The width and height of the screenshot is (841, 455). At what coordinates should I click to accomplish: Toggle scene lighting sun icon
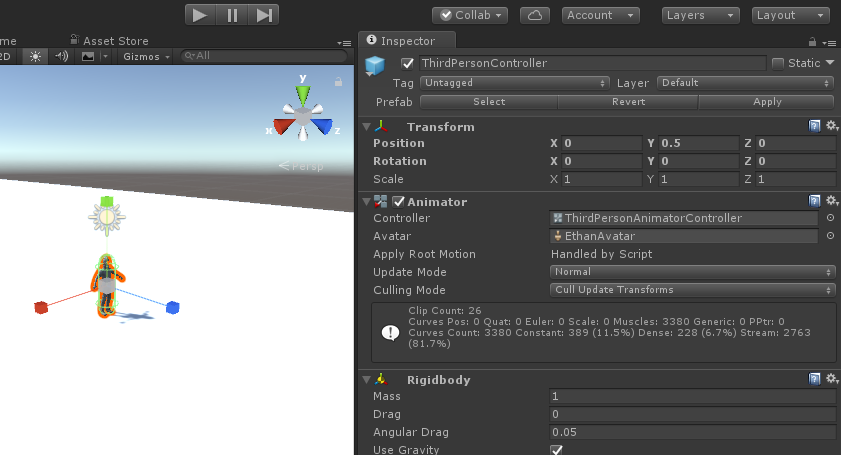[x=35, y=56]
